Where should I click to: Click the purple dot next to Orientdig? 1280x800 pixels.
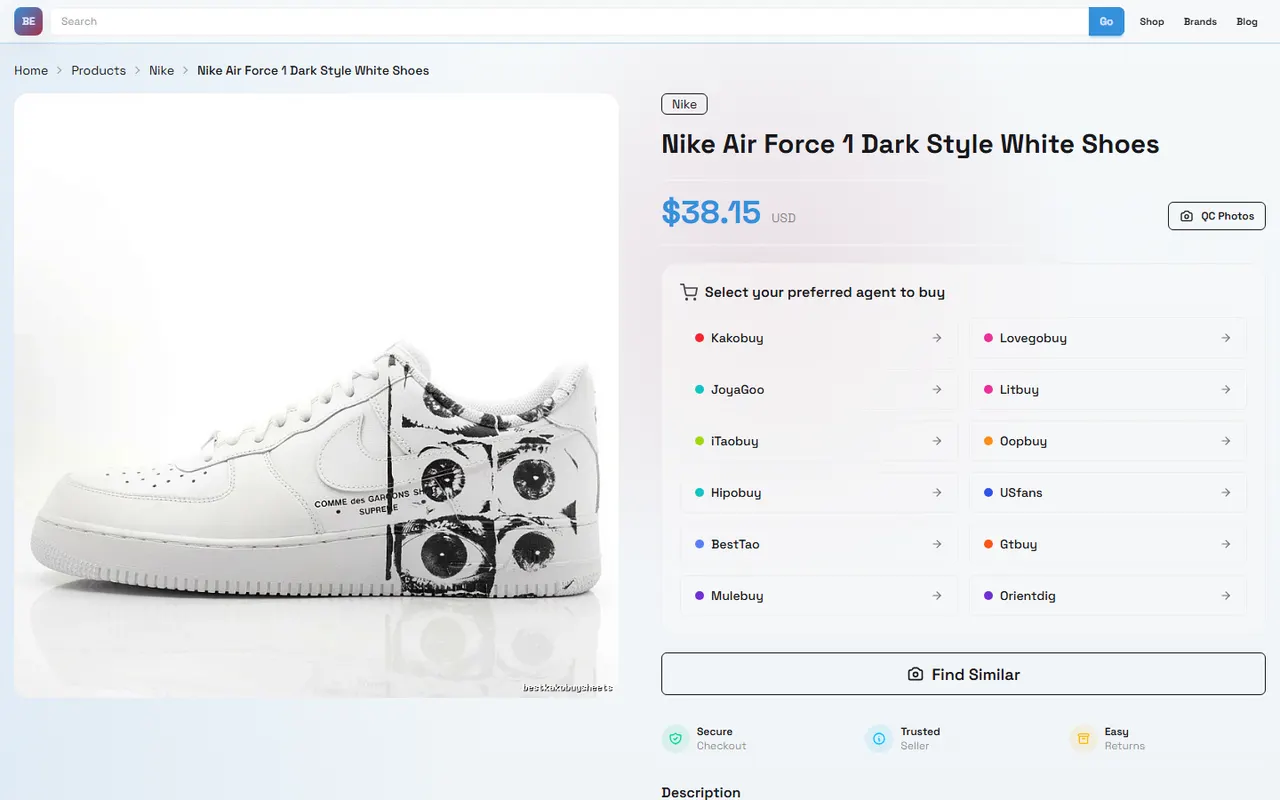point(989,596)
